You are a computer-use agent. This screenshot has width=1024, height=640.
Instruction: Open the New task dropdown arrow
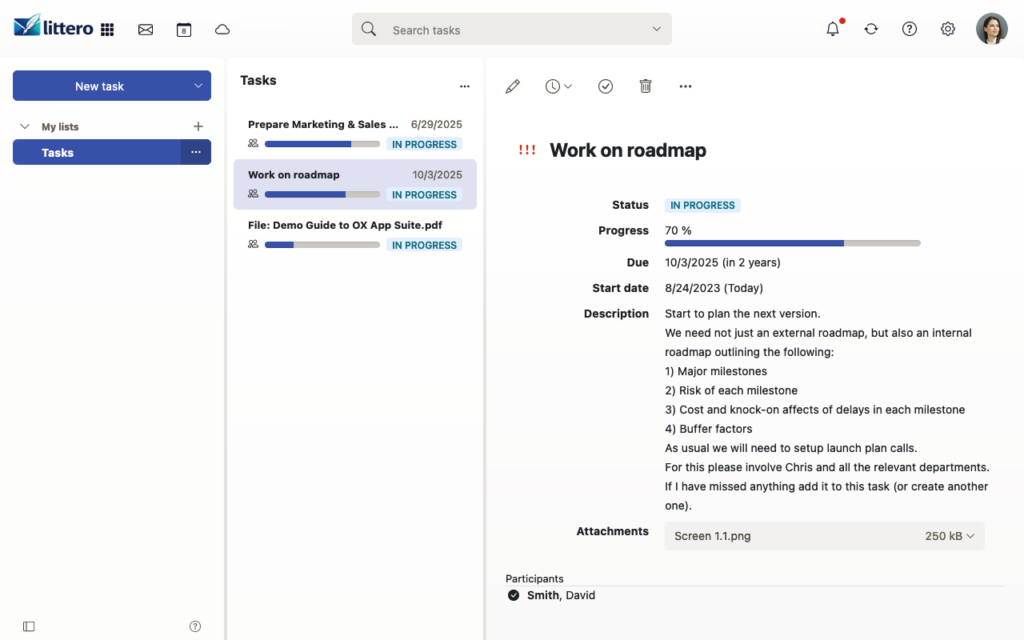[x=198, y=86]
